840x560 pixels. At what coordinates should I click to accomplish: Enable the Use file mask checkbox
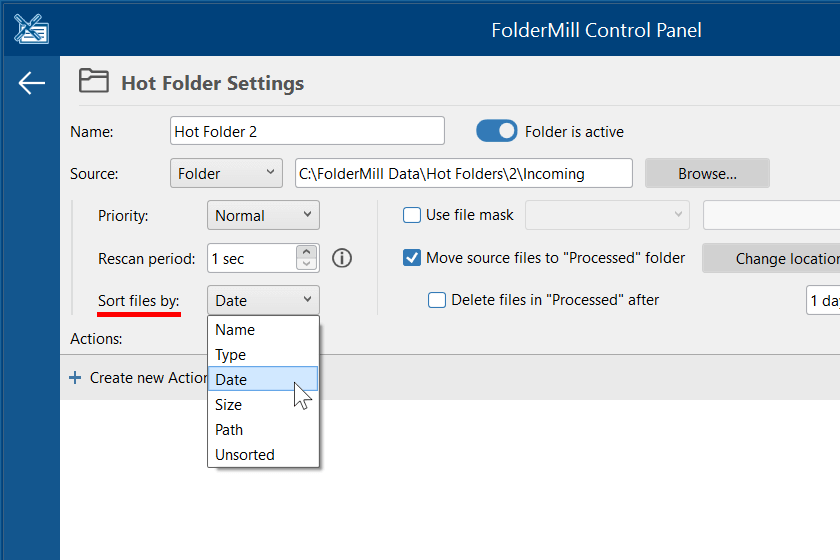[x=412, y=215]
